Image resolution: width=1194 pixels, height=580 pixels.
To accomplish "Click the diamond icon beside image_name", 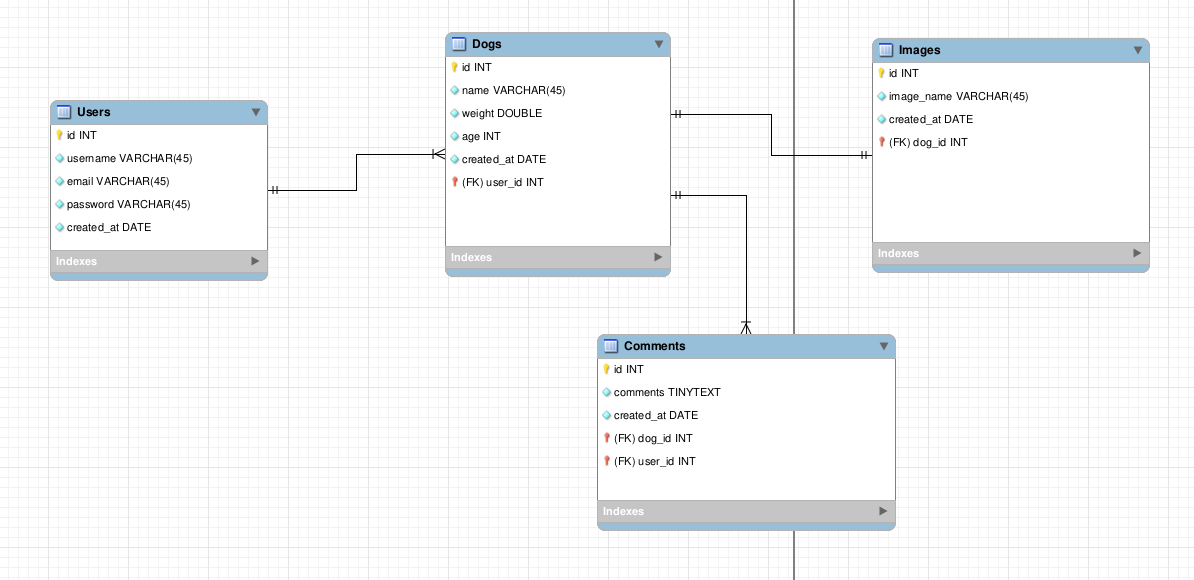I will point(882,97).
